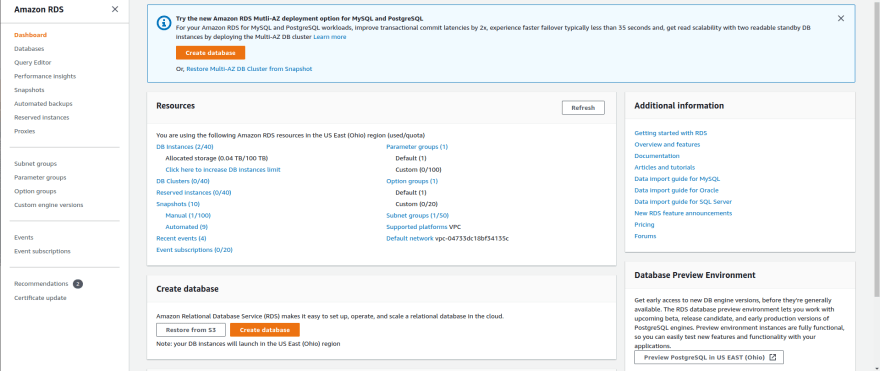Open Getting started with RDS
880x371 pixels.
pyautogui.click(x=671, y=134)
